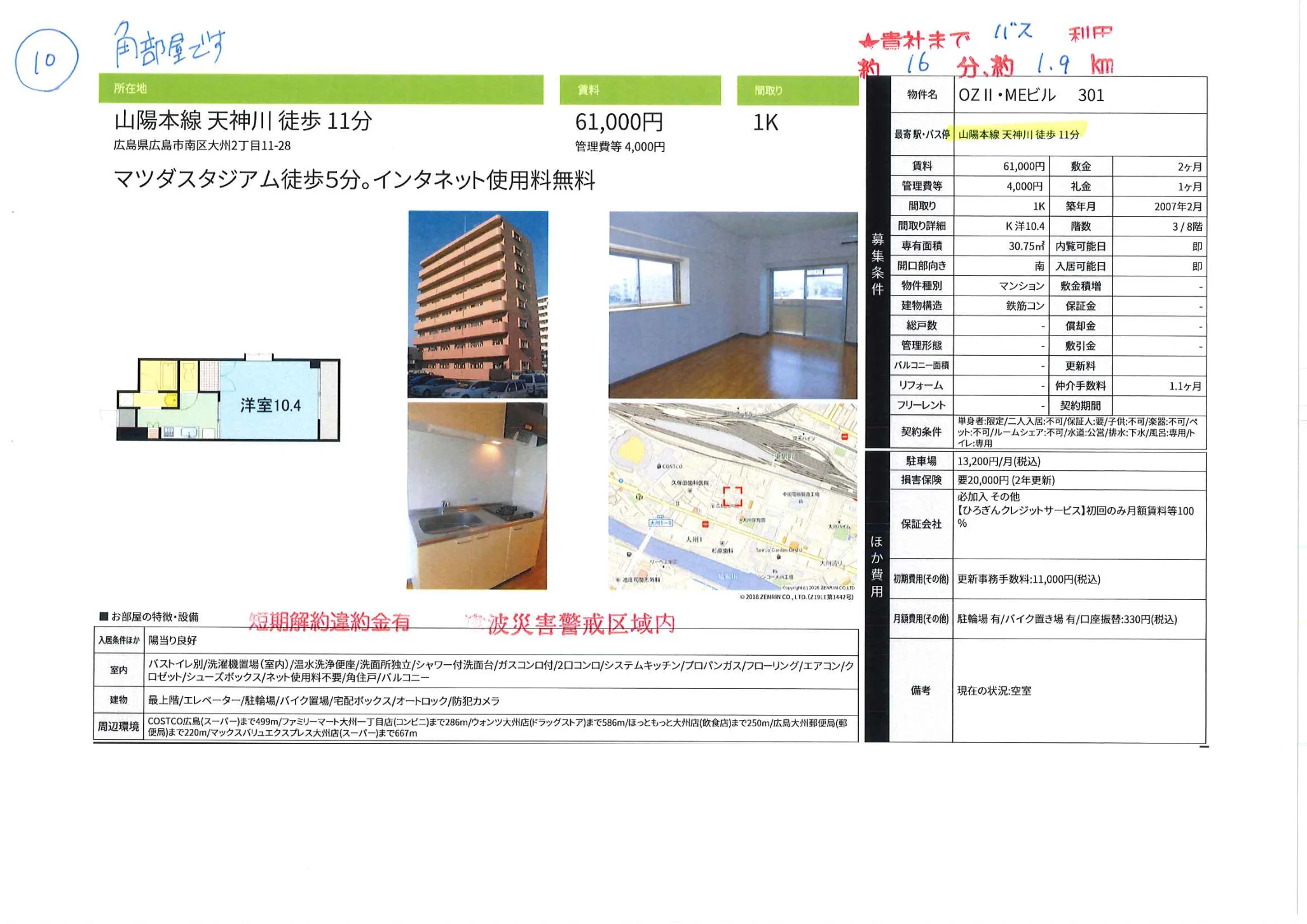Click the green 賃料 header label
The image size is (1307, 924).
coord(640,90)
